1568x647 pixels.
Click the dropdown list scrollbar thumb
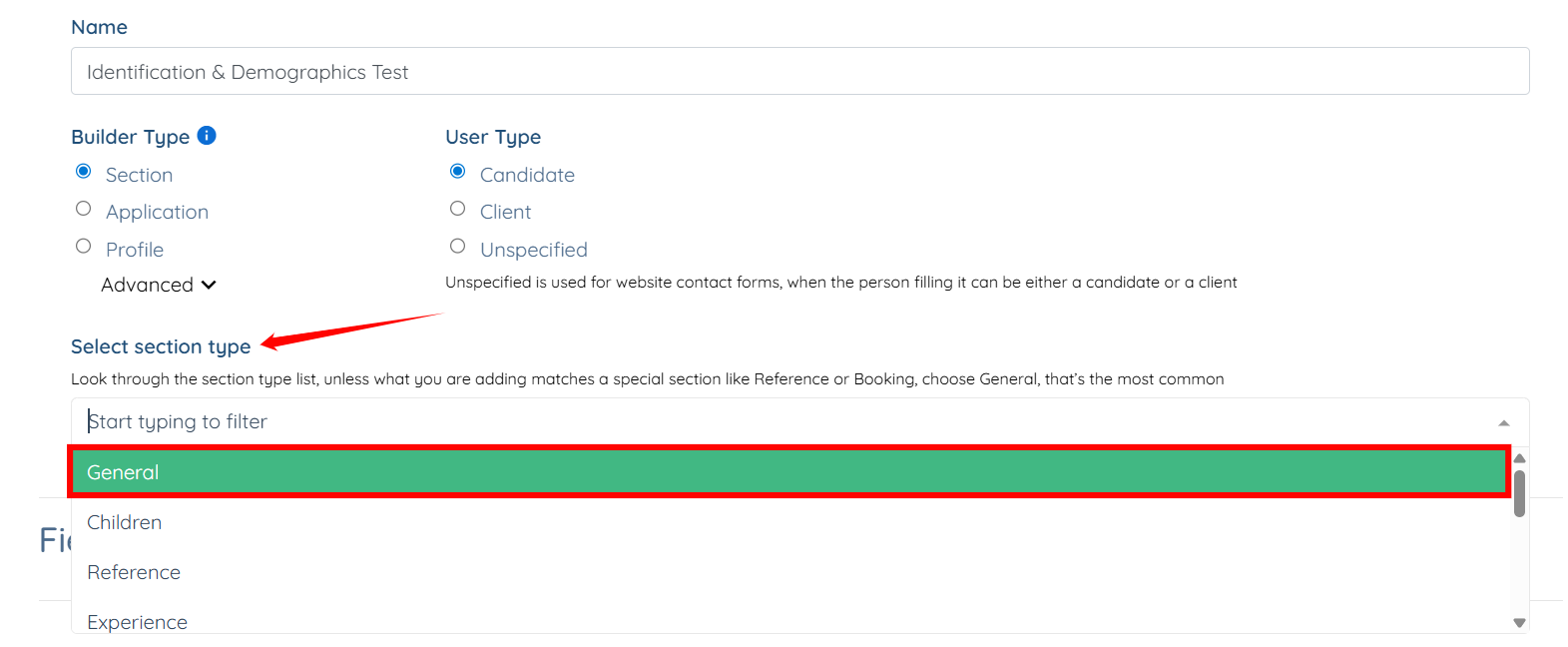coord(1519,493)
